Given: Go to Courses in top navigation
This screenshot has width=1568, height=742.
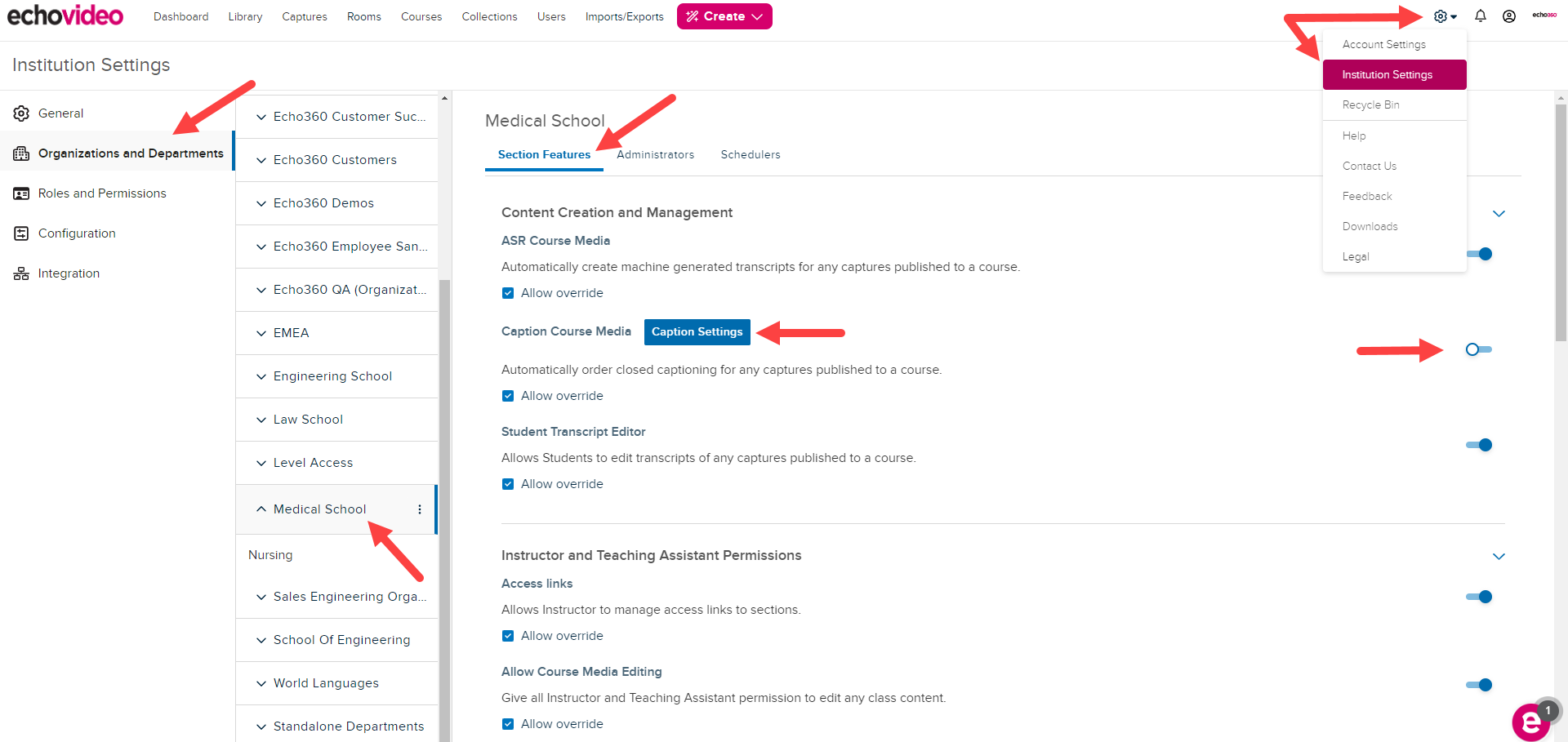Looking at the screenshot, I should tap(421, 16).
